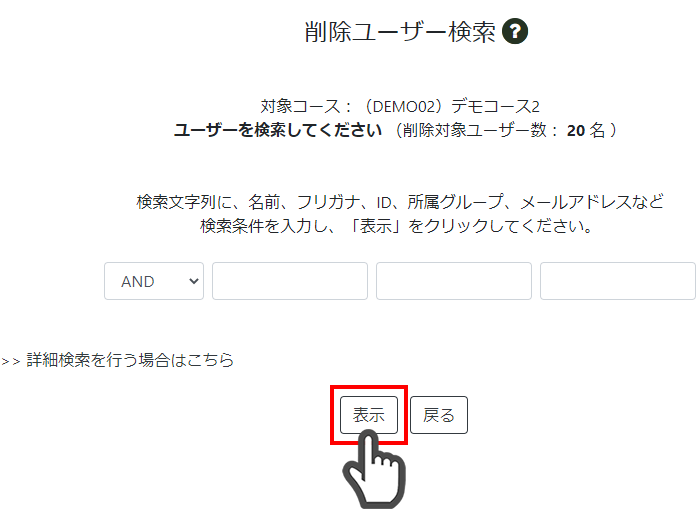Focus the middle search keyword field
The width and height of the screenshot is (700, 528).
454,281
